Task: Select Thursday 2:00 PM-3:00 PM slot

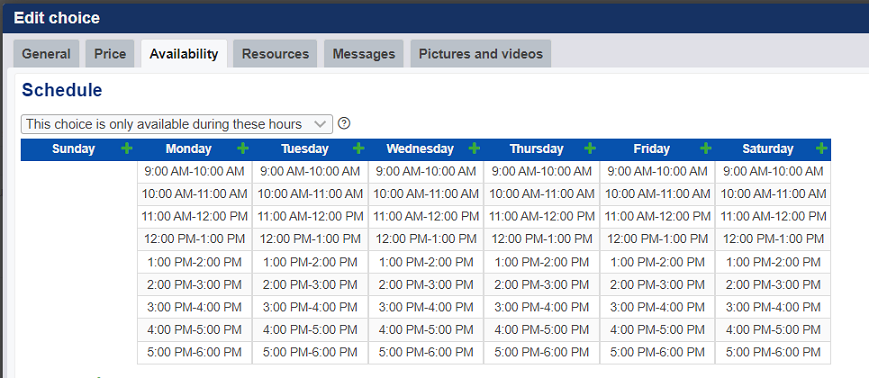Action: (x=541, y=285)
